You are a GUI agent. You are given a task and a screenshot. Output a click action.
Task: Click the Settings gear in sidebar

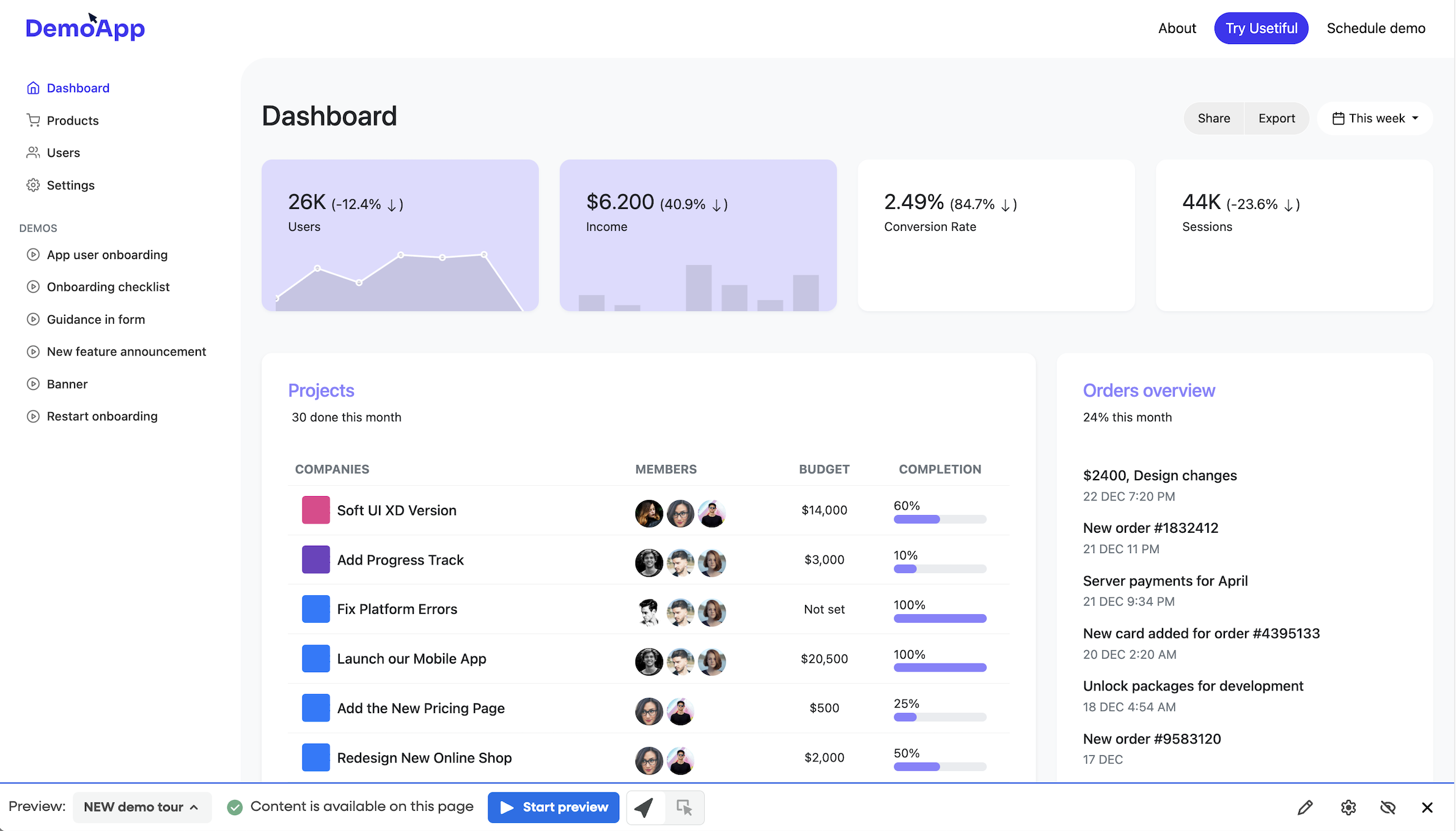pyautogui.click(x=33, y=185)
